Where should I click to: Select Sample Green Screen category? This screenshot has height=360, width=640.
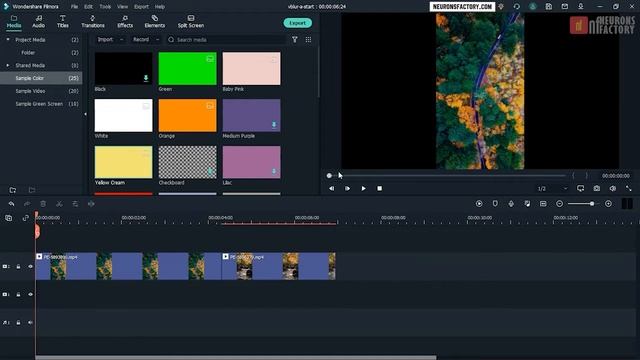point(41,104)
